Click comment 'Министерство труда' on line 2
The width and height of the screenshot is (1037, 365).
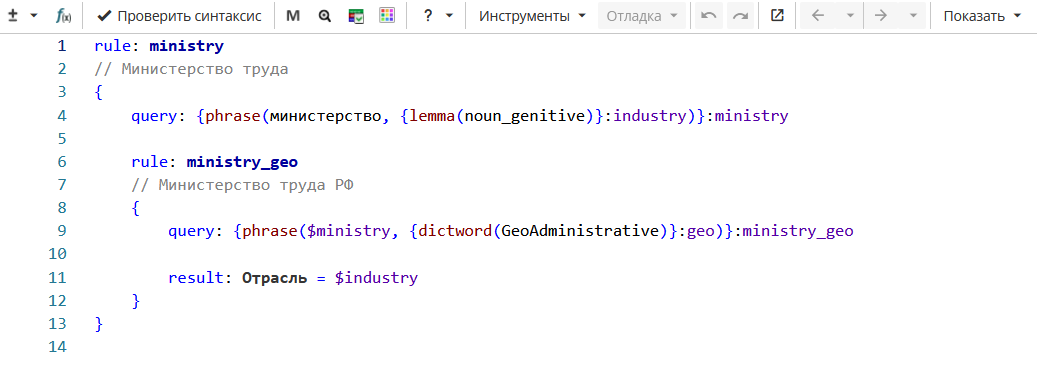click(x=191, y=69)
